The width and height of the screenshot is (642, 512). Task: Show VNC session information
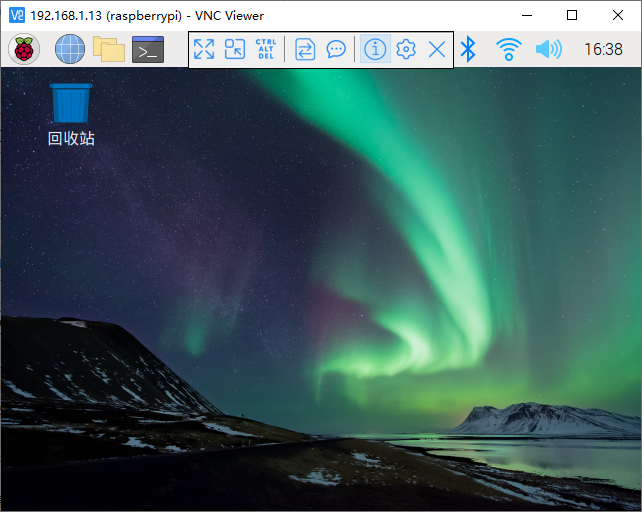pyautogui.click(x=375, y=49)
